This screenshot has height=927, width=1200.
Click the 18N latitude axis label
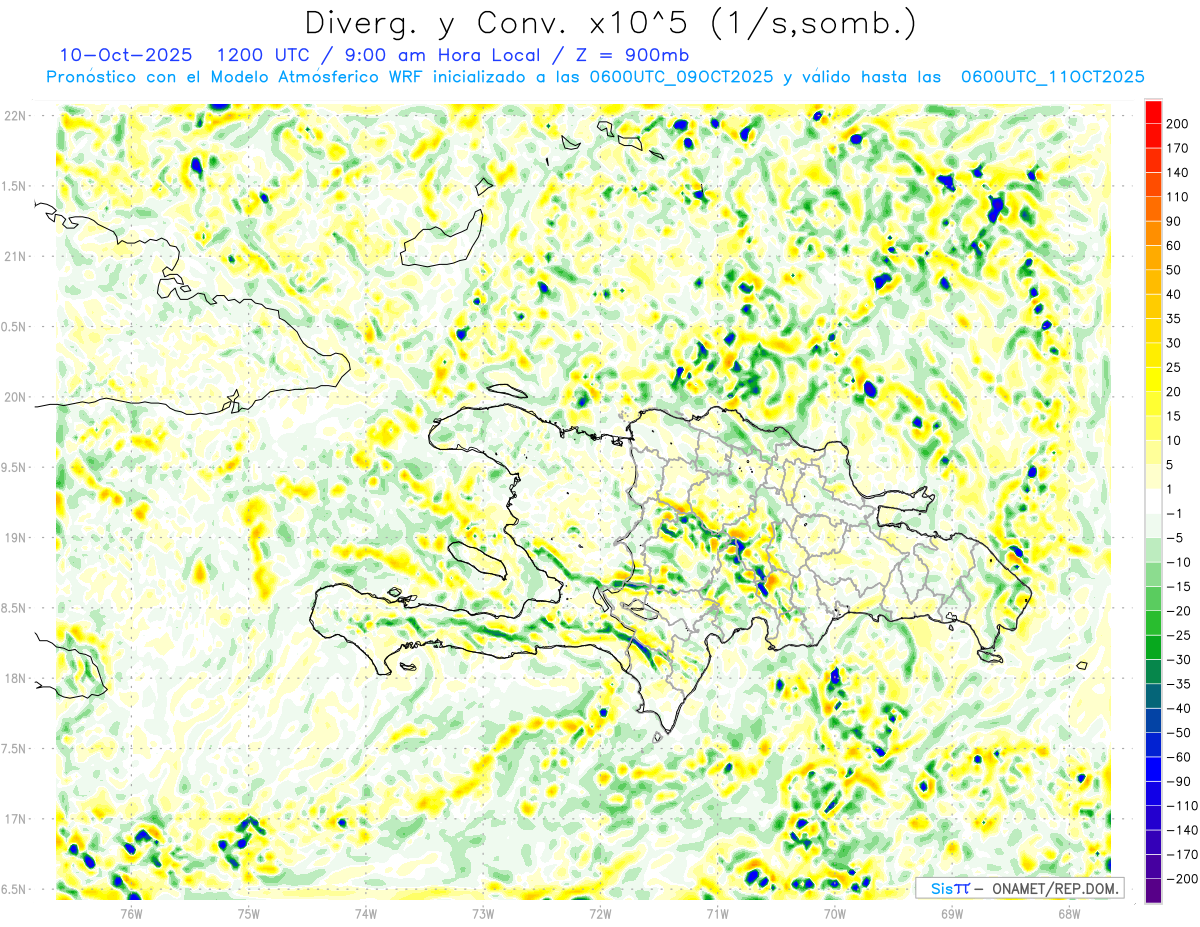[15, 678]
